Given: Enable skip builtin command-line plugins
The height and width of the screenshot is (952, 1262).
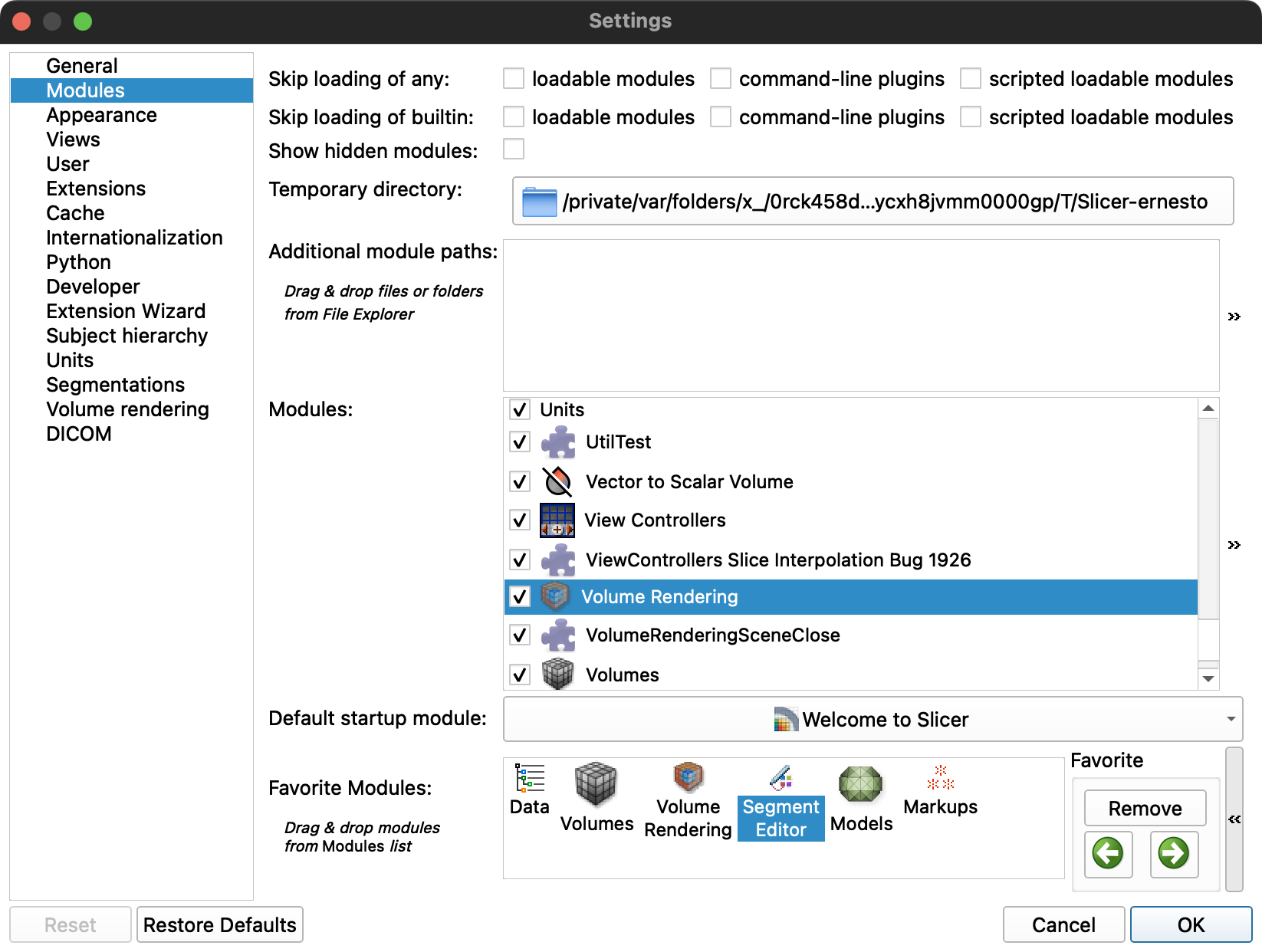Looking at the screenshot, I should 721,117.
